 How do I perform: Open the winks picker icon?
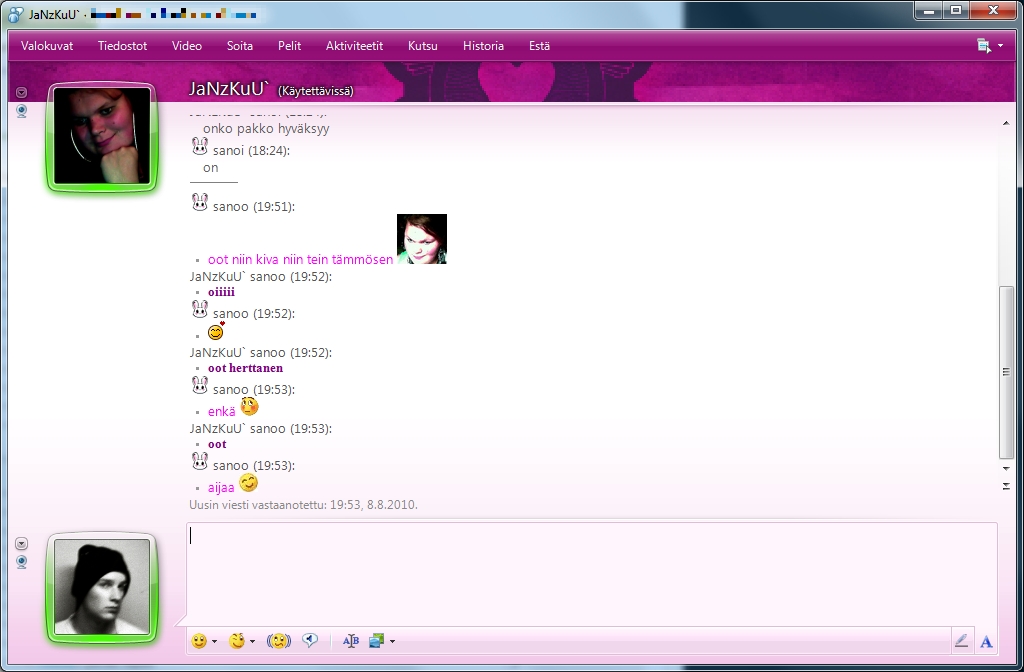[236, 641]
